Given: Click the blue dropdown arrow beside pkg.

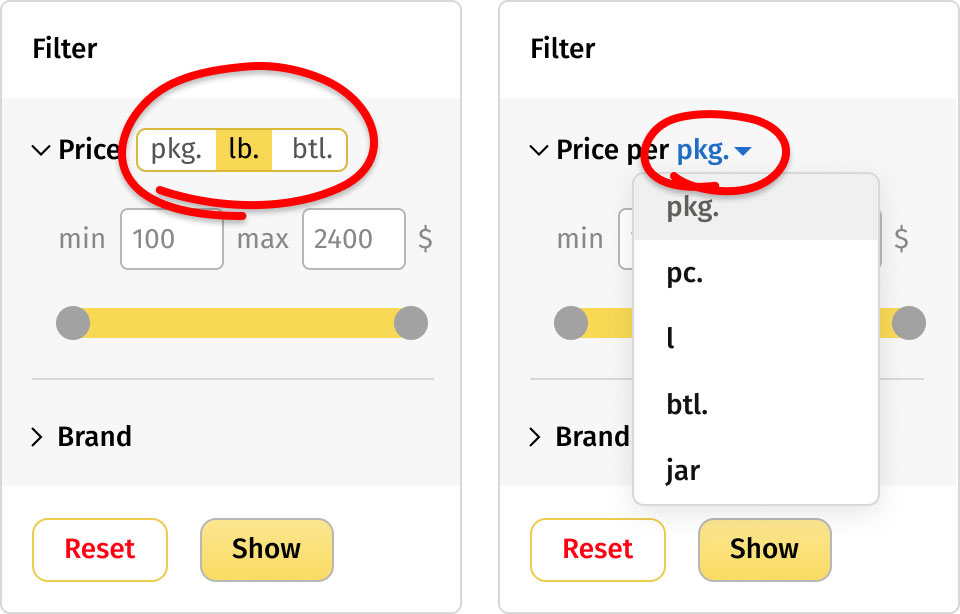Looking at the screenshot, I should pyautogui.click(x=743, y=151).
